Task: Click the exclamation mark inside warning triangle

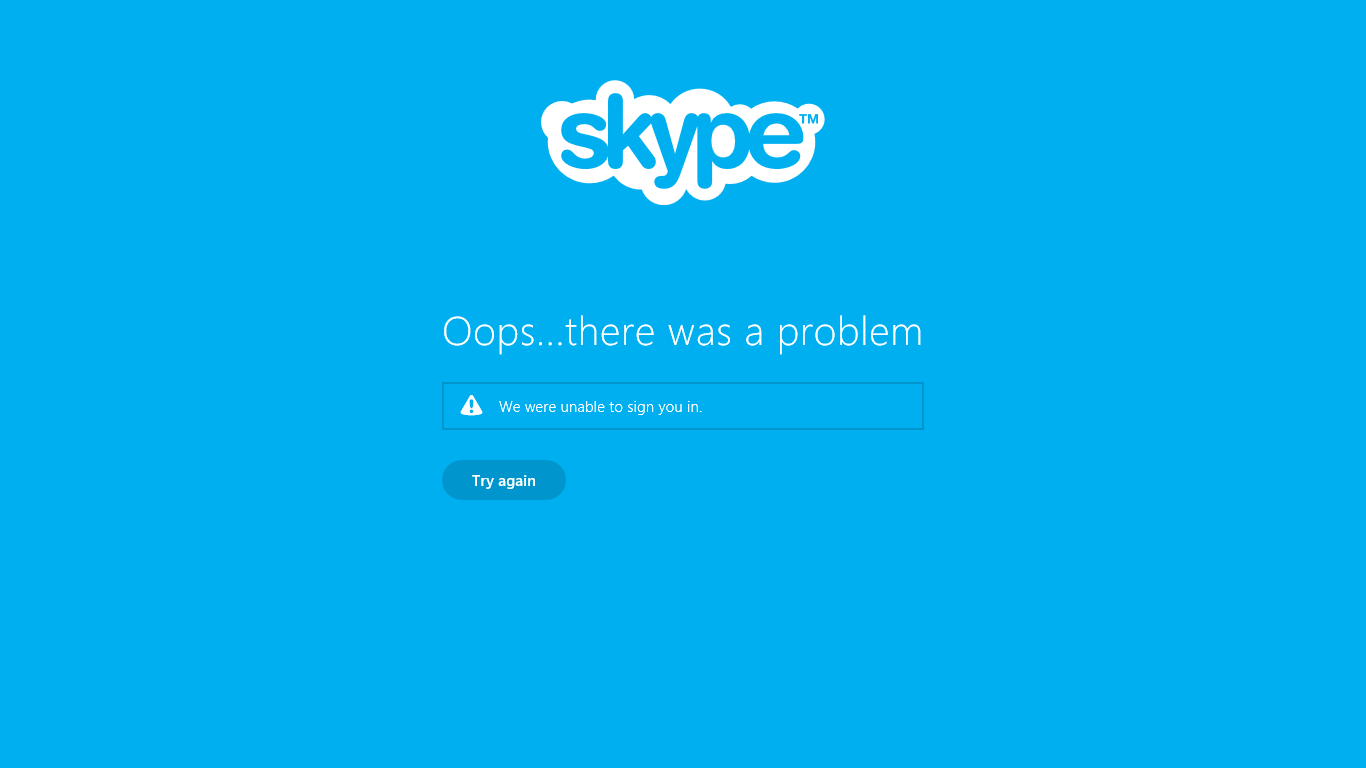Action: coord(471,406)
